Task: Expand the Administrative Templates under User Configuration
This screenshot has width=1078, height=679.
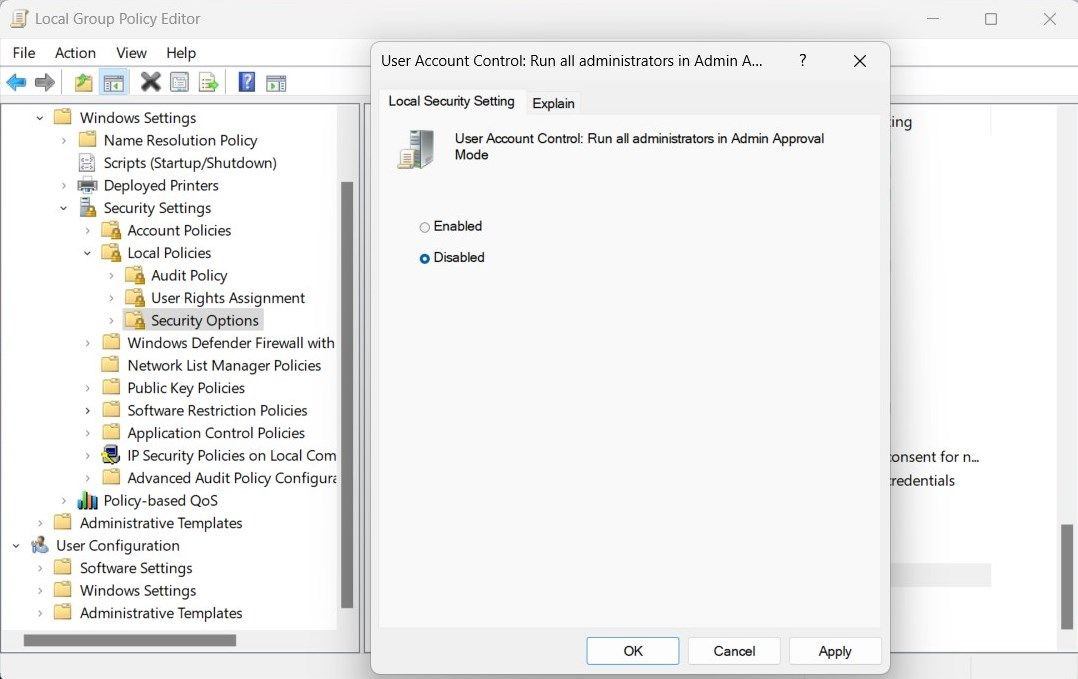Action: 38,612
